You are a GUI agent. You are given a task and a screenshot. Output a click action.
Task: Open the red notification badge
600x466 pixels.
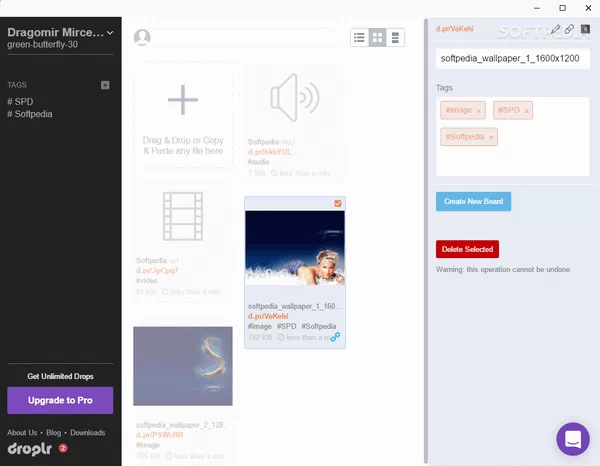point(63,448)
